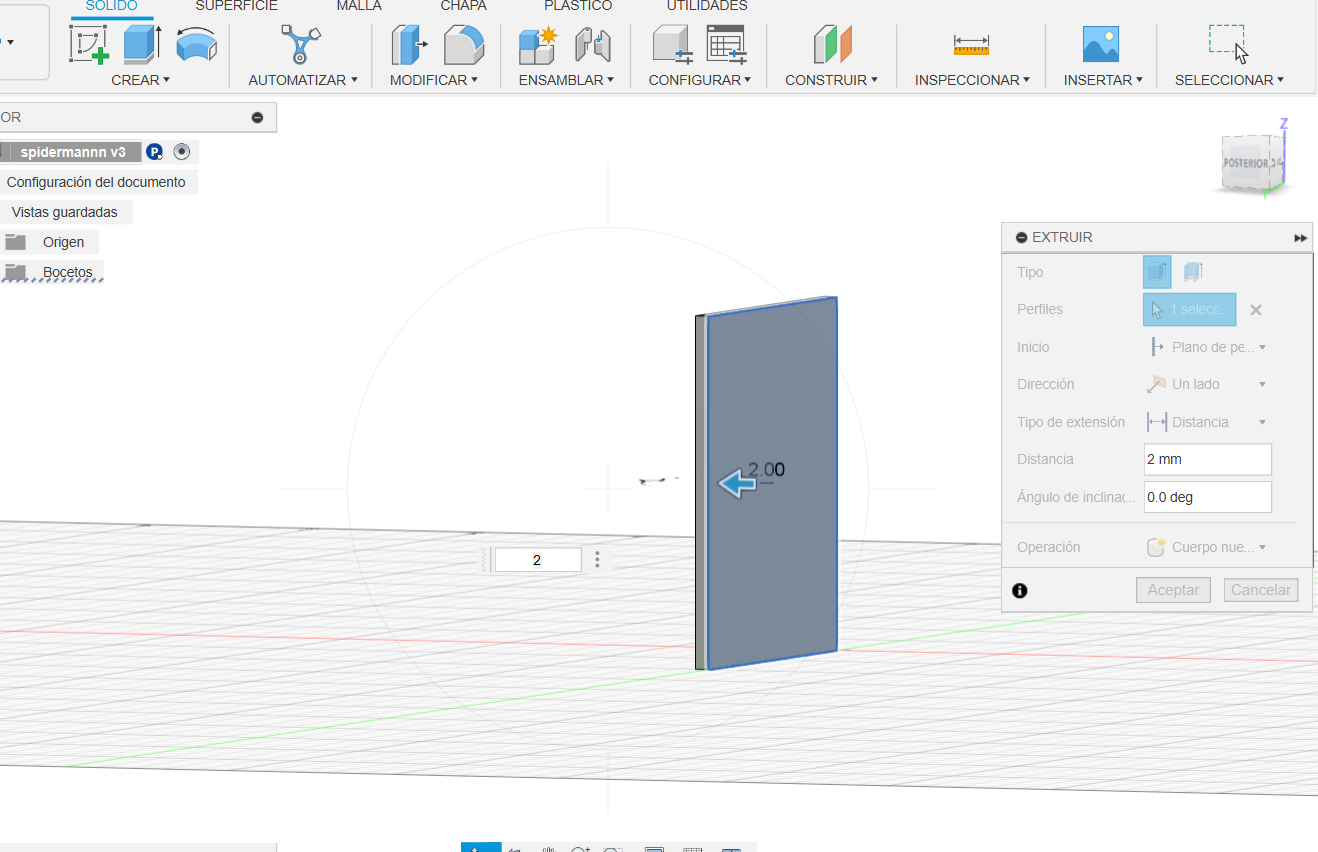The height and width of the screenshot is (852, 1318).
Task: Collapse the browser panel with minus icon
Action: click(x=257, y=118)
